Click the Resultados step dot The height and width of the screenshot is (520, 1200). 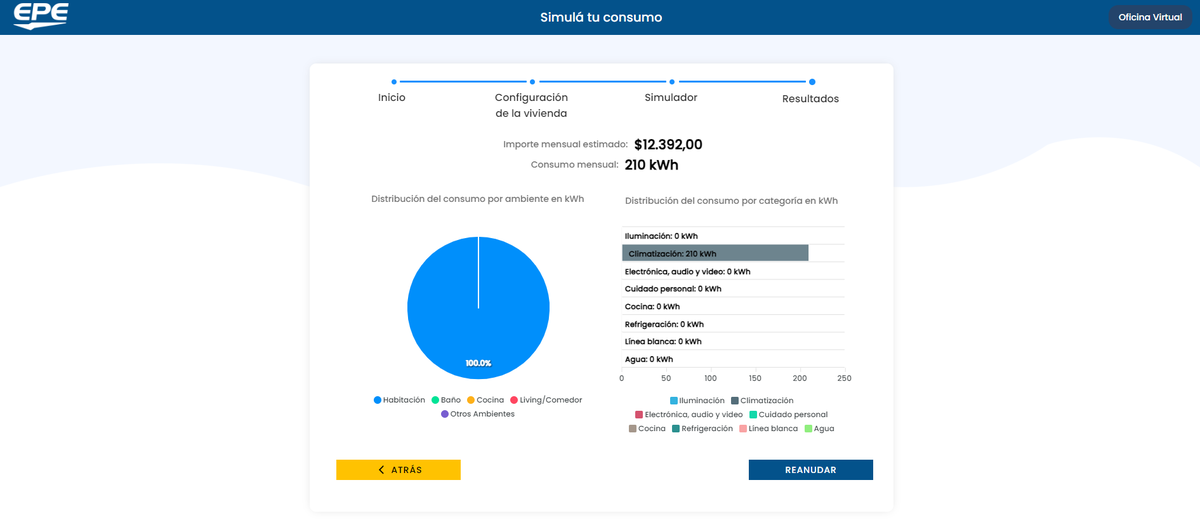tap(812, 82)
